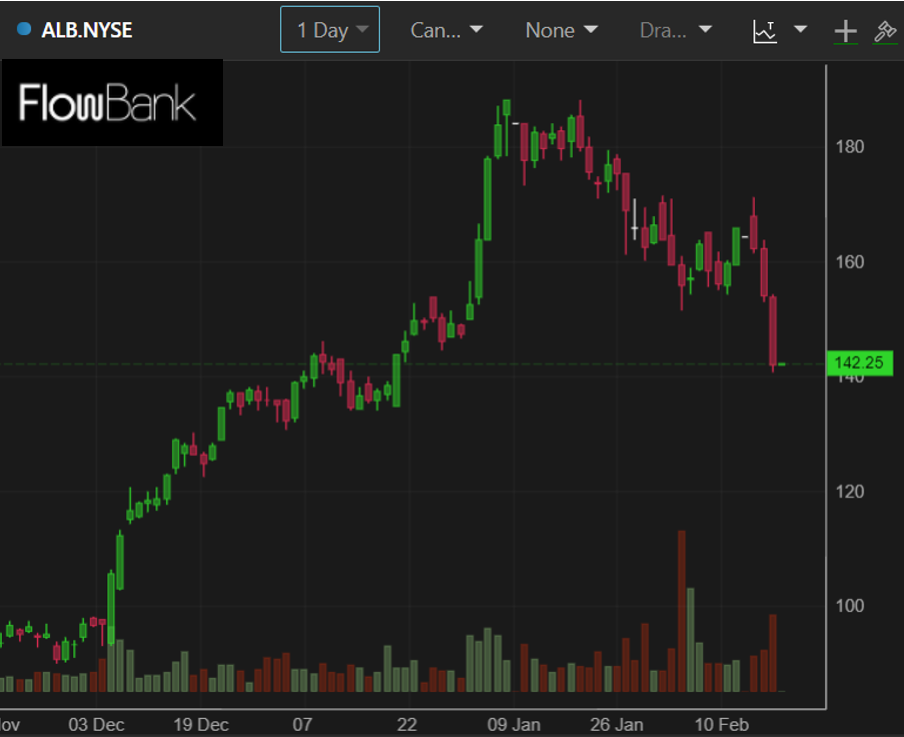Click the line chart indicators icon
This screenshot has height=737, width=904.
(x=765, y=31)
